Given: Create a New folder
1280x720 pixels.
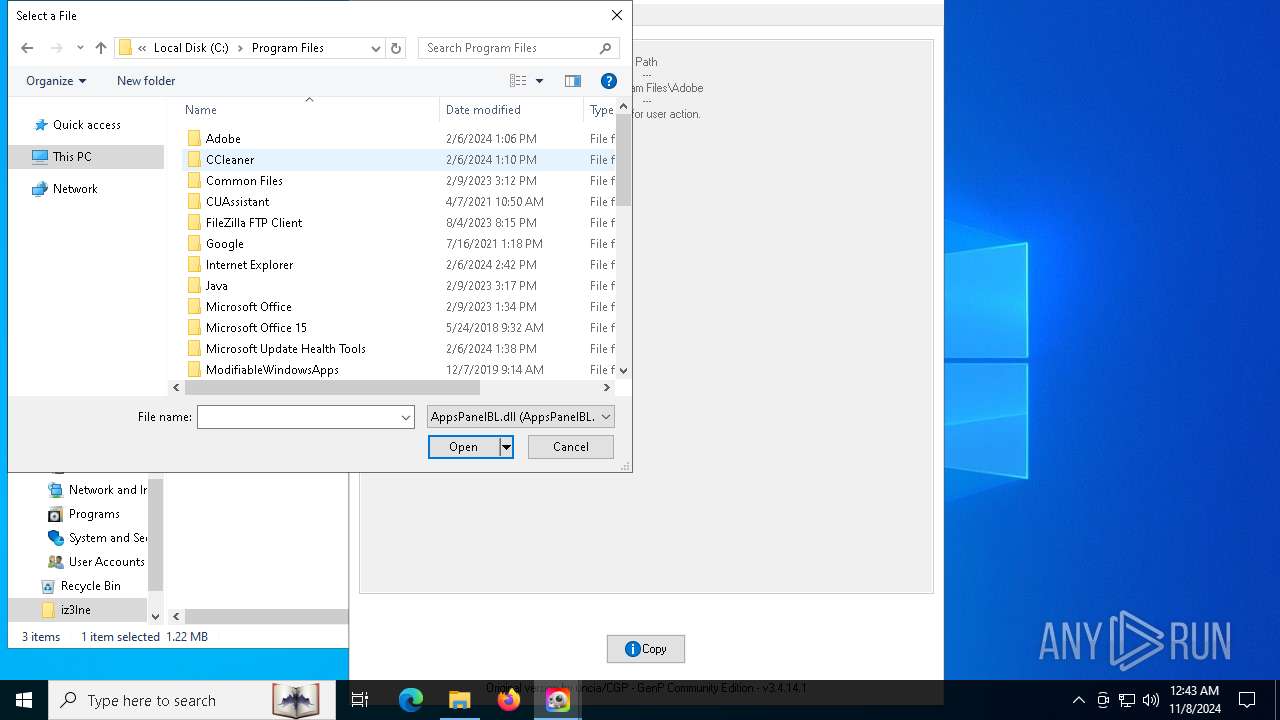Looking at the screenshot, I should (146, 81).
